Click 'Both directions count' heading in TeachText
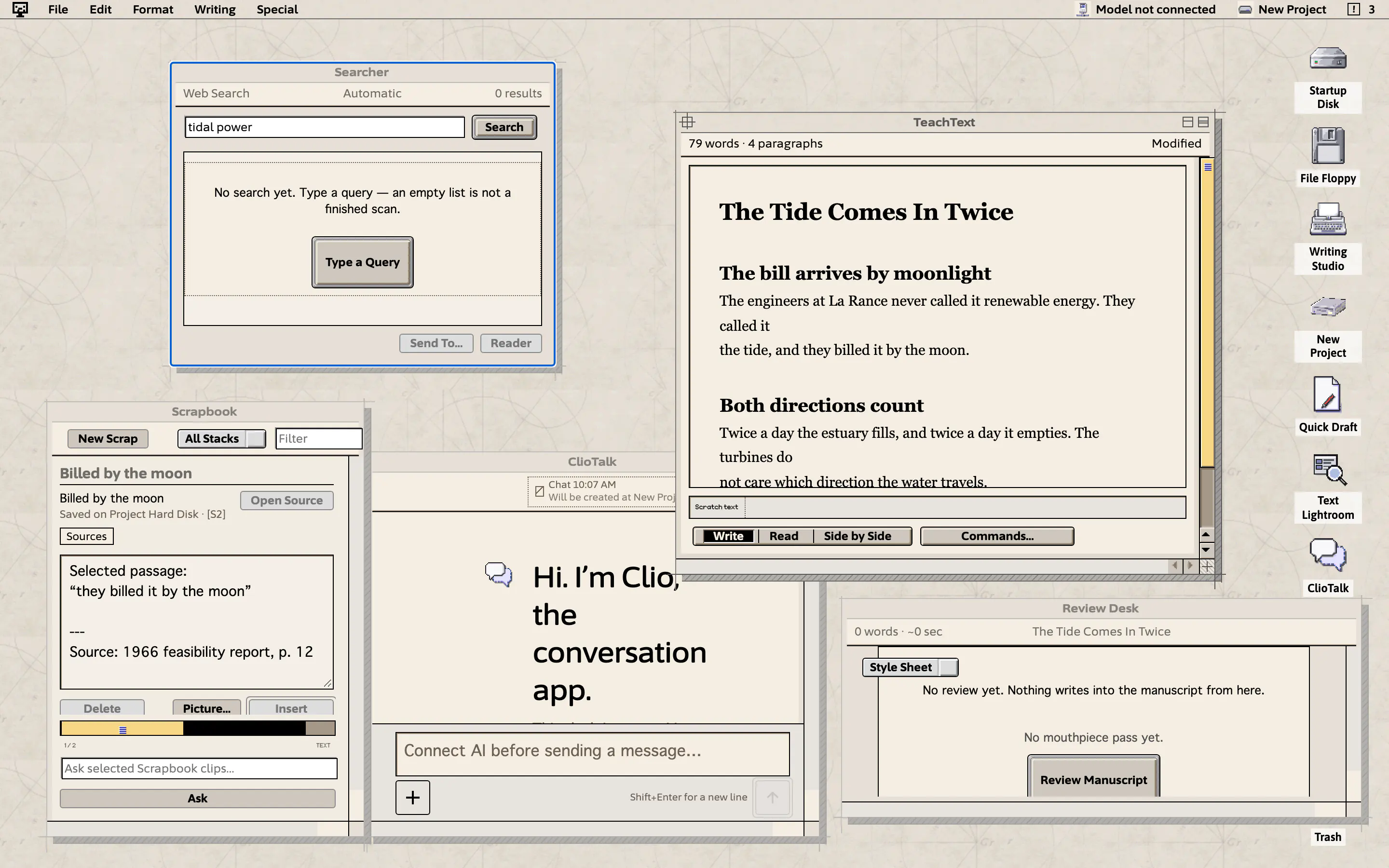This screenshot has height=868, width=1389. pos(821,405)
